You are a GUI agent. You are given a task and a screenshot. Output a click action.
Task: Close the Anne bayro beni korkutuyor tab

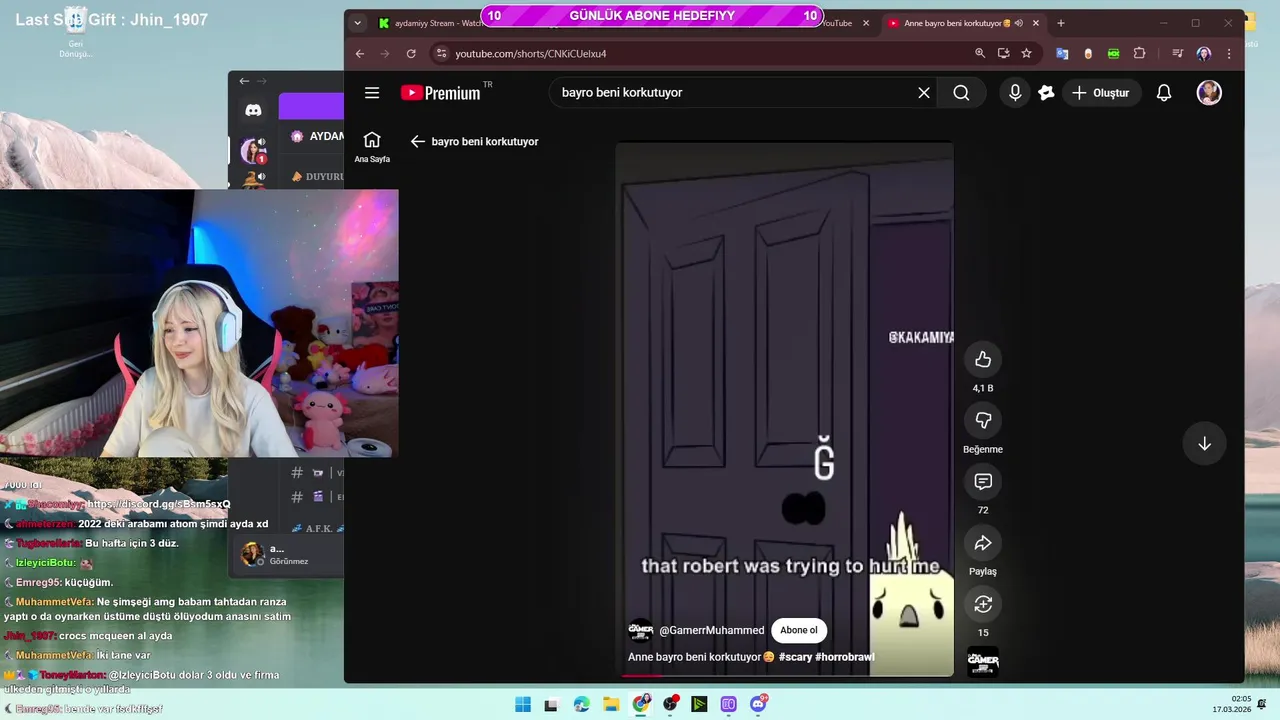pyautogui.click(x=1036, y=23)
